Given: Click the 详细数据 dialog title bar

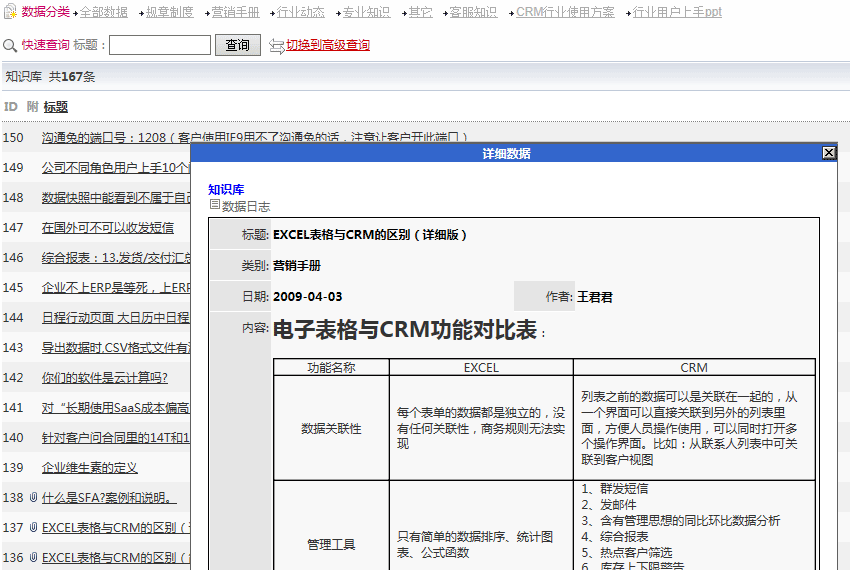Looking at the screenshot, I should [506, 153].
